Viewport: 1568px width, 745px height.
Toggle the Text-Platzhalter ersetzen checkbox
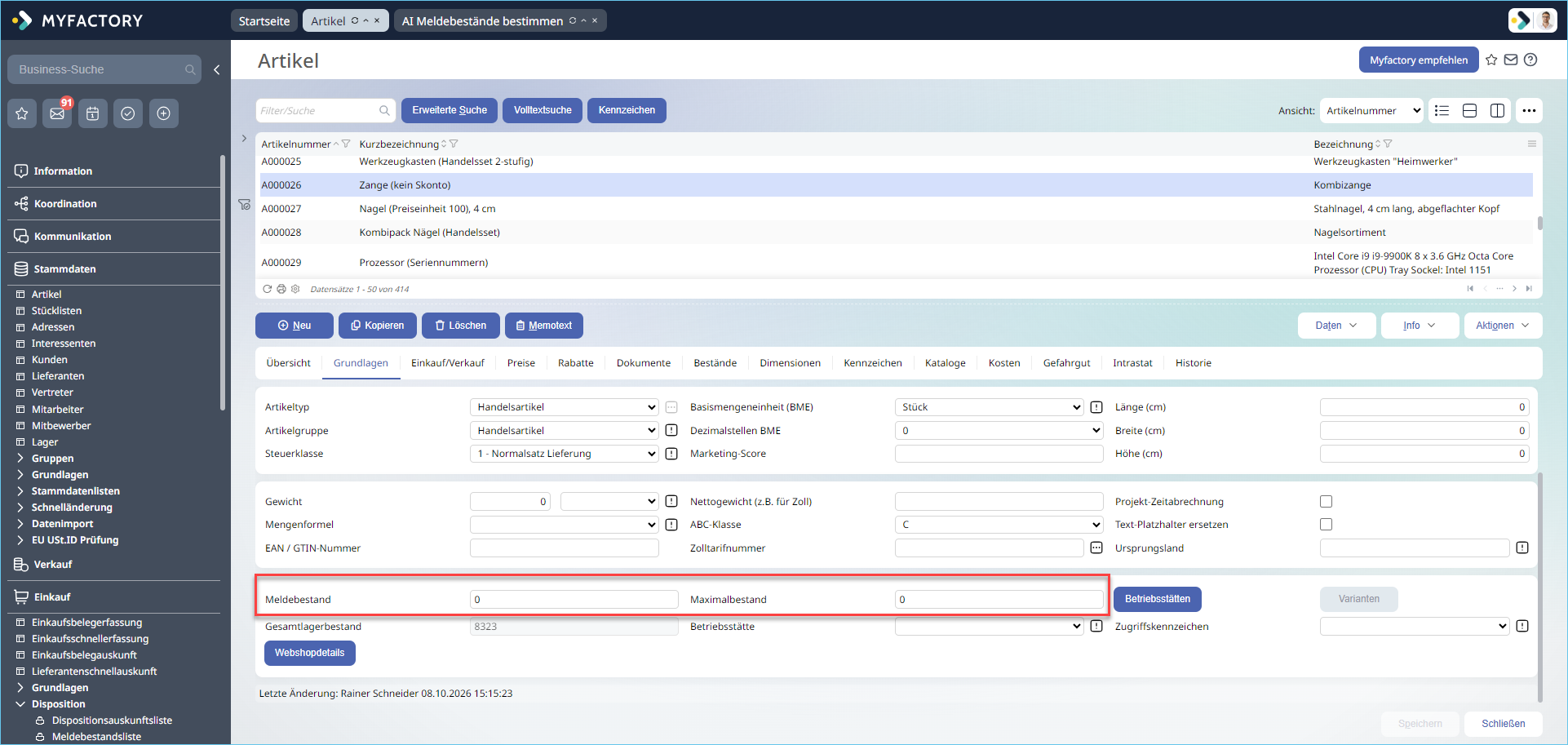click(1326, 525)
